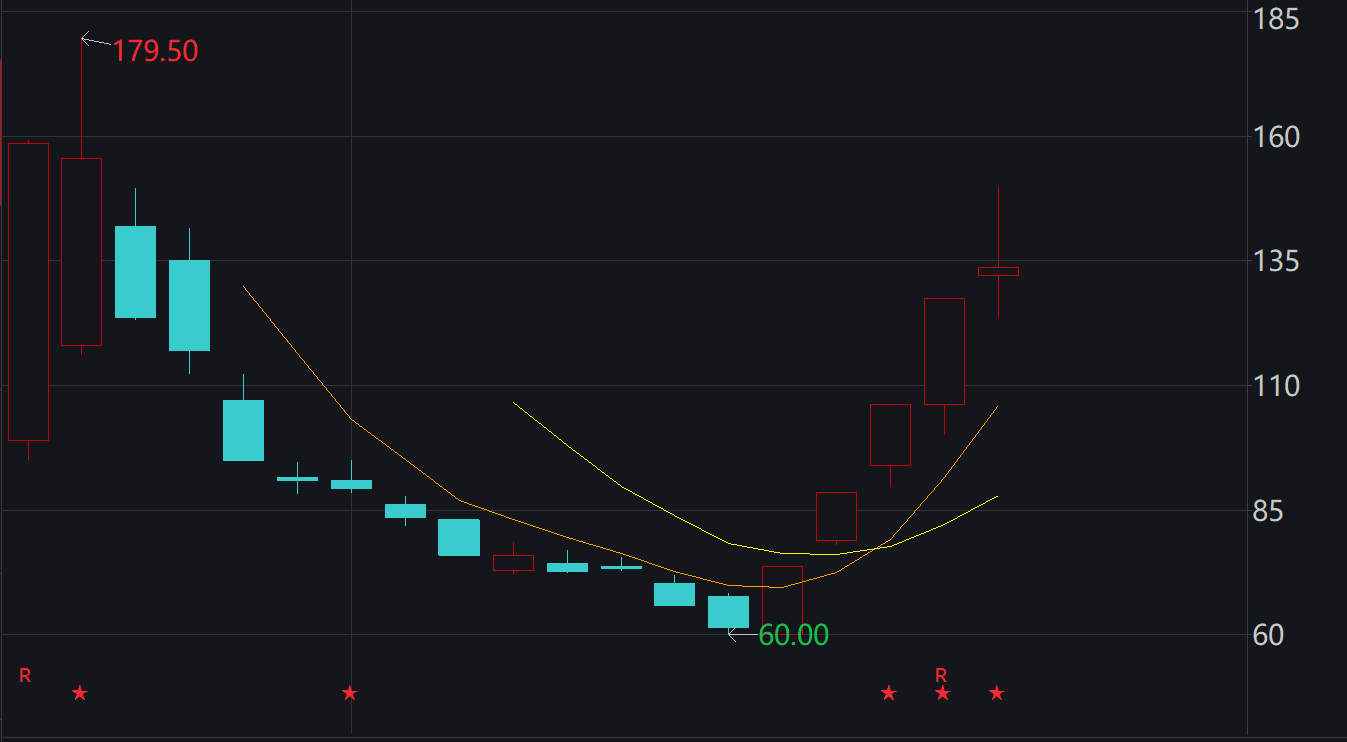Screen dimensions: 1347x742
Task: Select the red hollow candle just above 85
Action: (836, 517)
